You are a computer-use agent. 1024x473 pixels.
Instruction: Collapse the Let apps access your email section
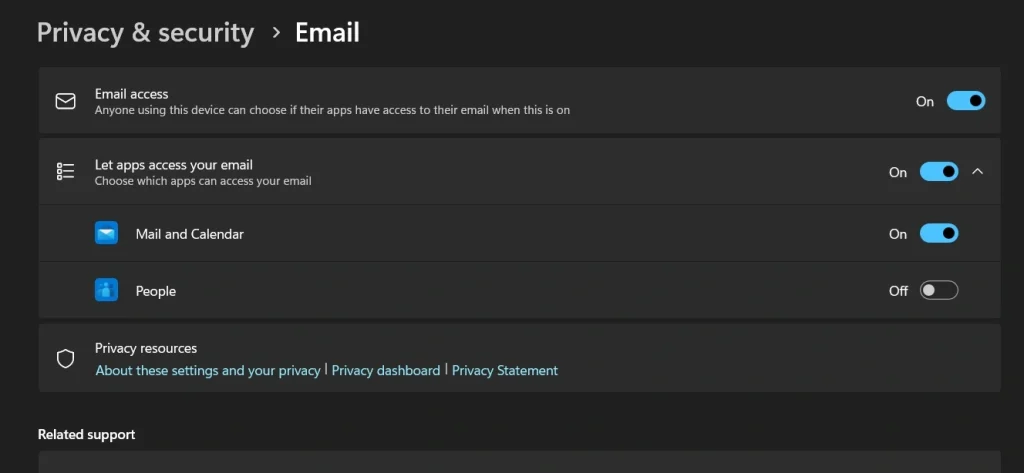[x=978, y=172]
